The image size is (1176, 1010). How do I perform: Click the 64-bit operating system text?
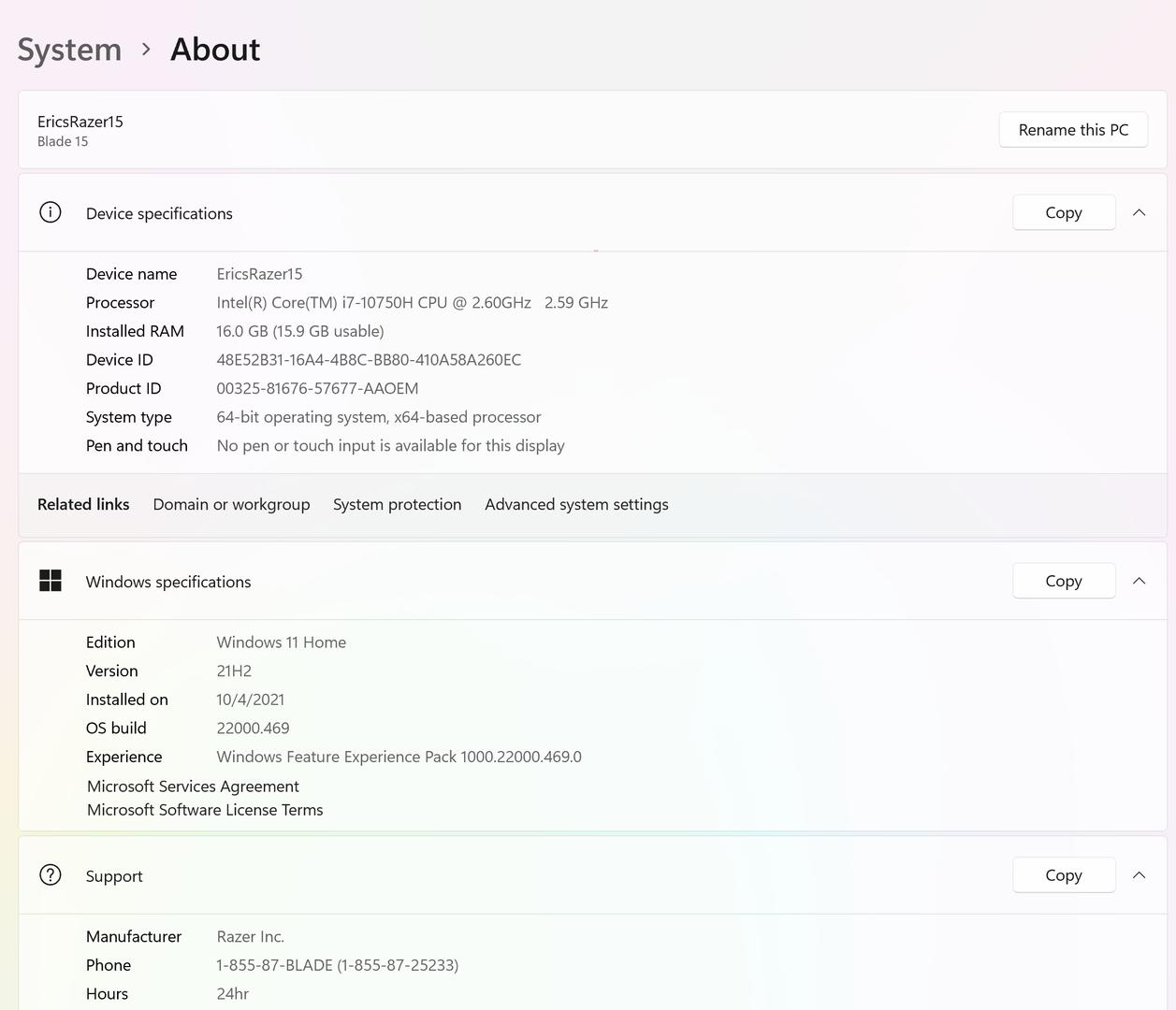click(379, 417)
